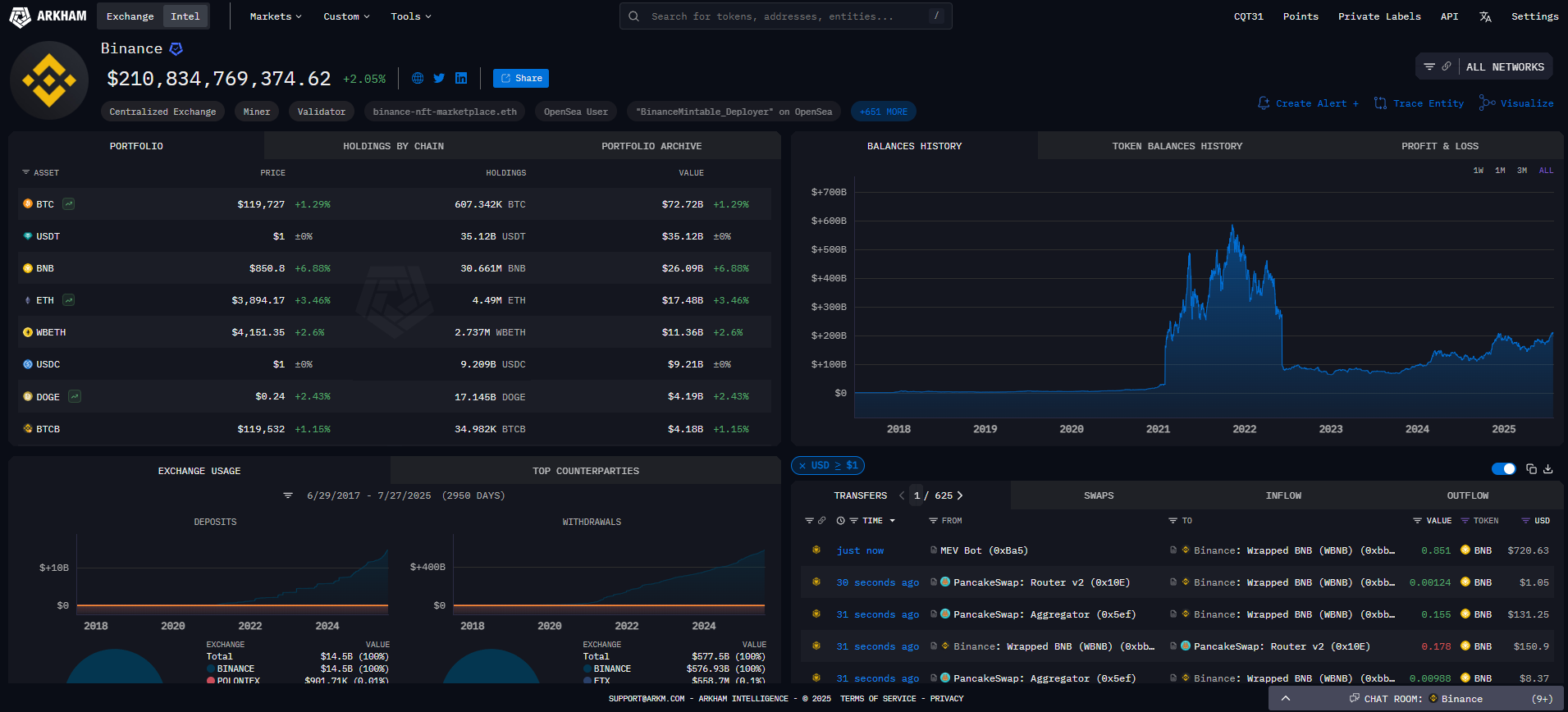Toggle the blue transfers switch
The width and height of the screenshot is (1568, 712).
1503,468
